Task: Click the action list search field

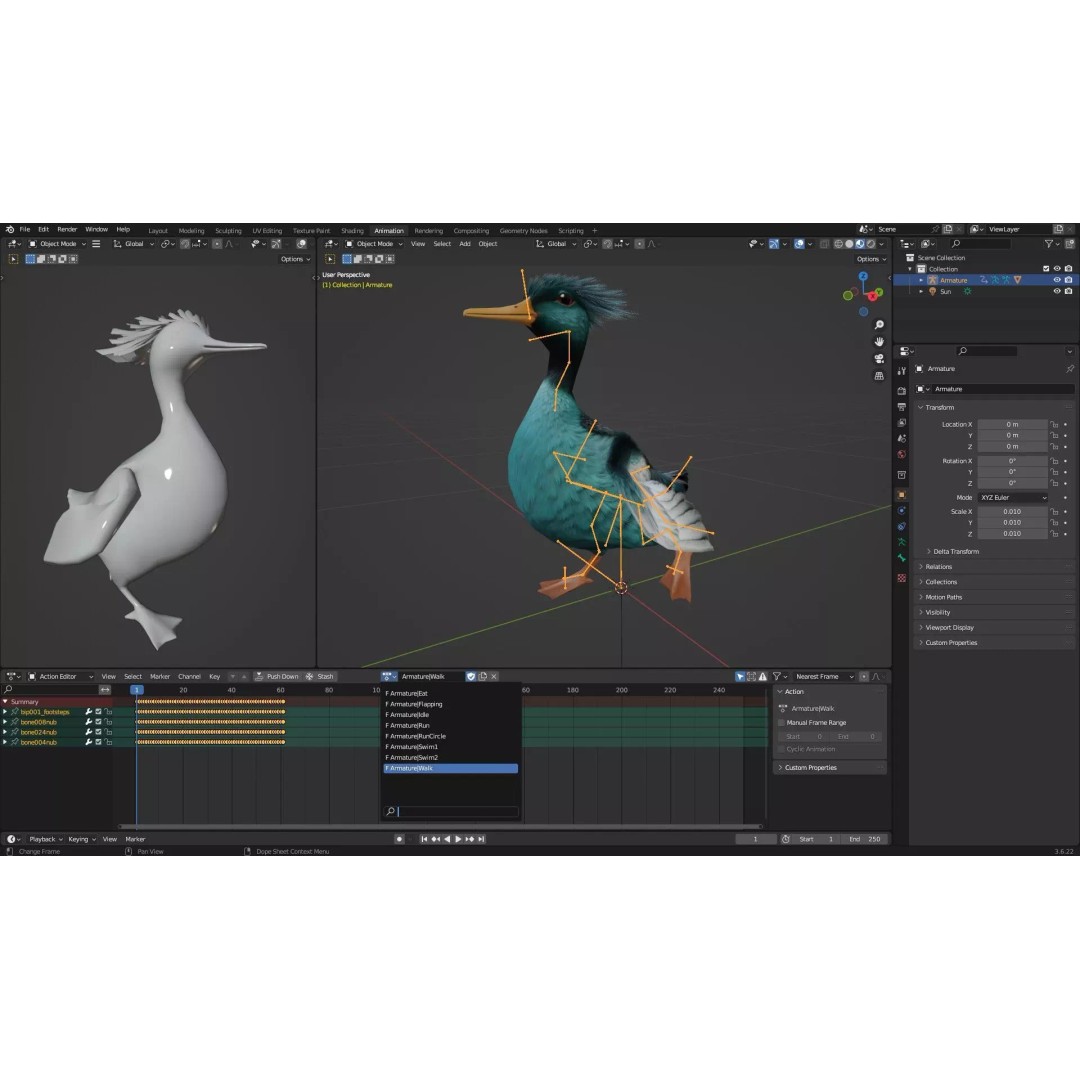Action: (450, 811)
